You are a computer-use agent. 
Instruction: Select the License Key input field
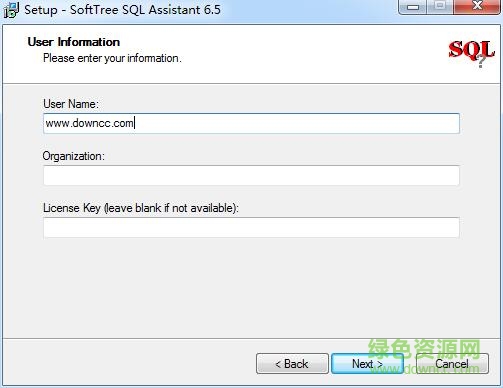(251, 227)
